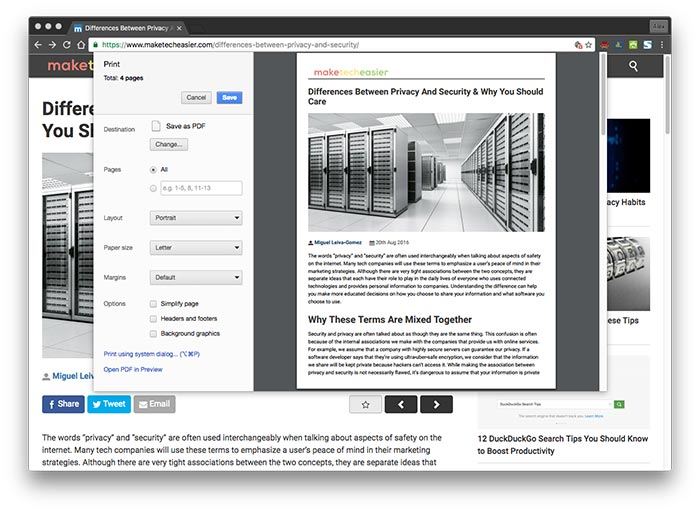Click the Save as PDF document icon
The height and width of the screenshot is (512, 700).
click(x=156, y=126)
